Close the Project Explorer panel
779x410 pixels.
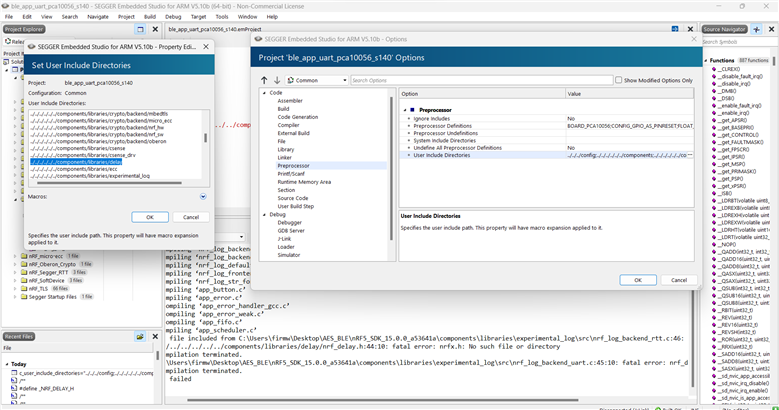155,29
